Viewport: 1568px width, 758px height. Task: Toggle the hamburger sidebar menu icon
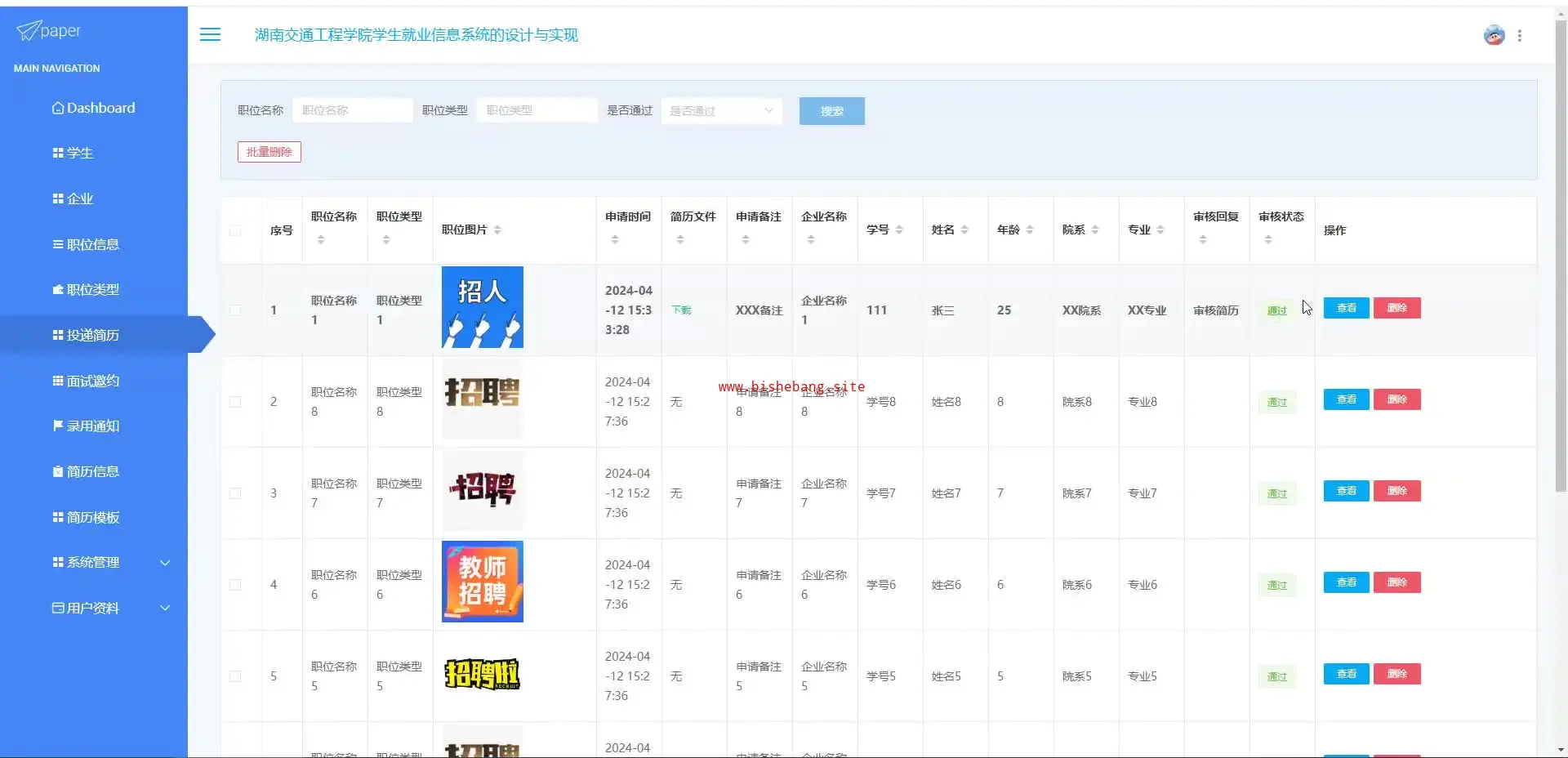tap(210, 34)
